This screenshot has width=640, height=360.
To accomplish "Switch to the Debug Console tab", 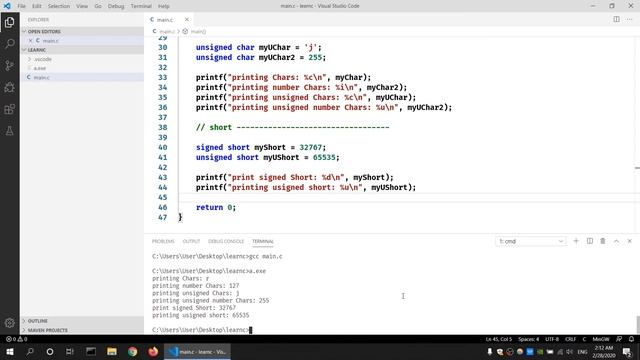I will click(226, 241).
